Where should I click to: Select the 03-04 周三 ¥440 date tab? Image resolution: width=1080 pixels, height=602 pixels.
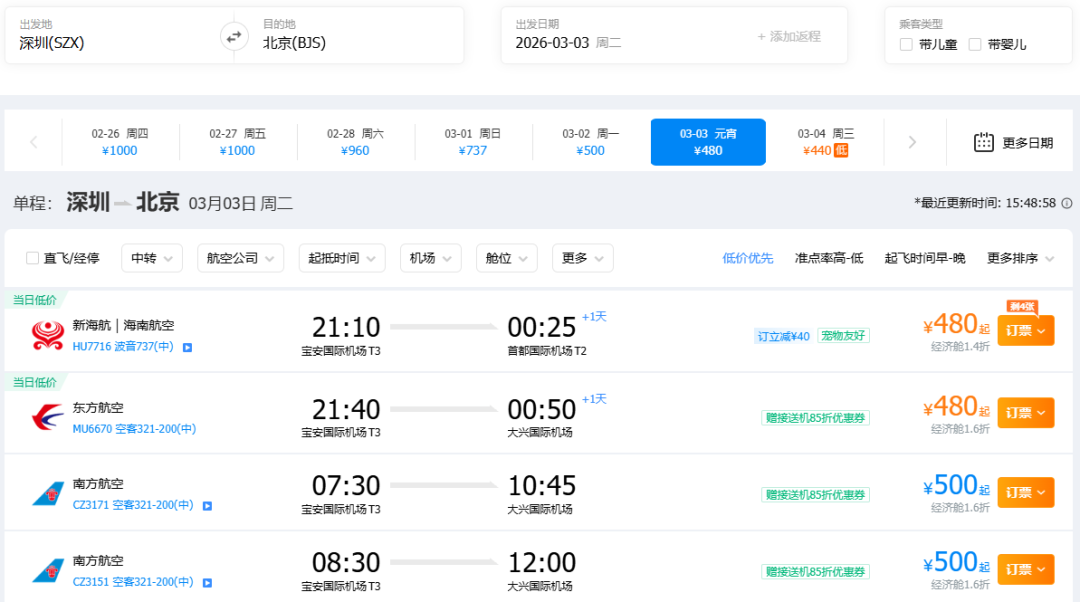point(825,142)
